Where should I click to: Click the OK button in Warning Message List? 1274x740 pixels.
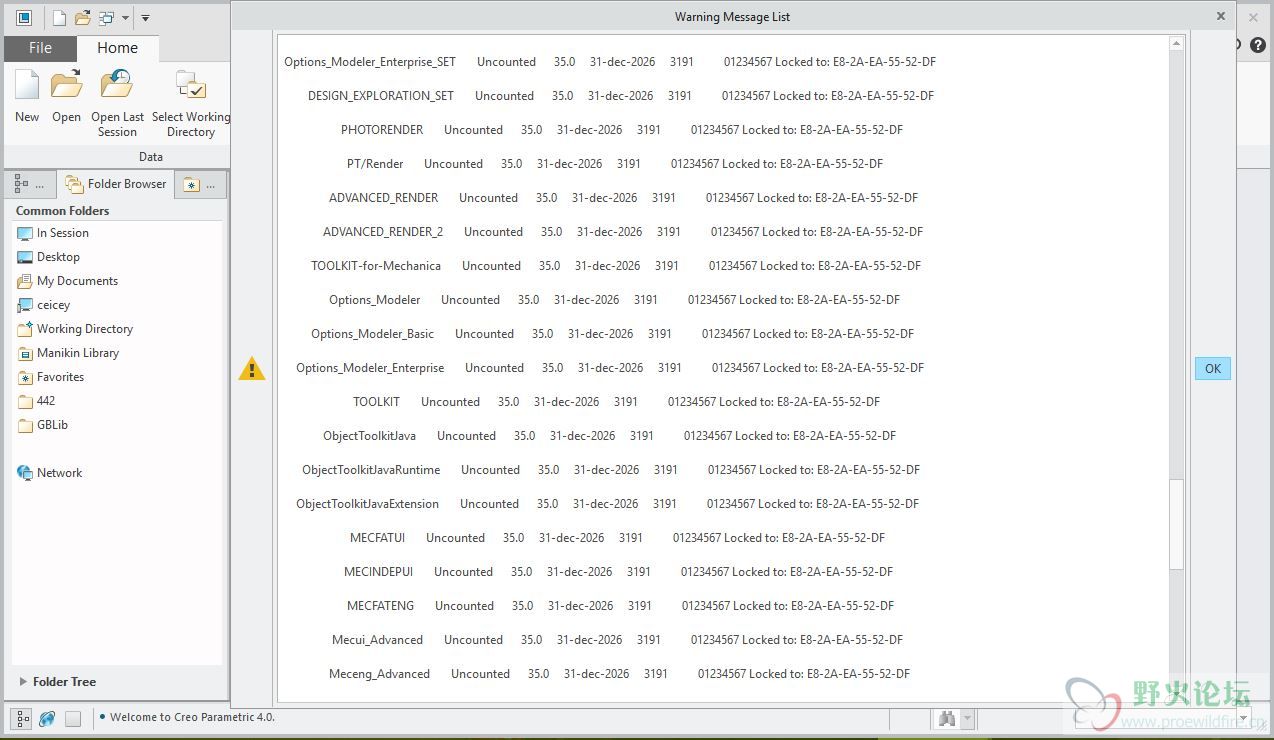[1212, 368]
